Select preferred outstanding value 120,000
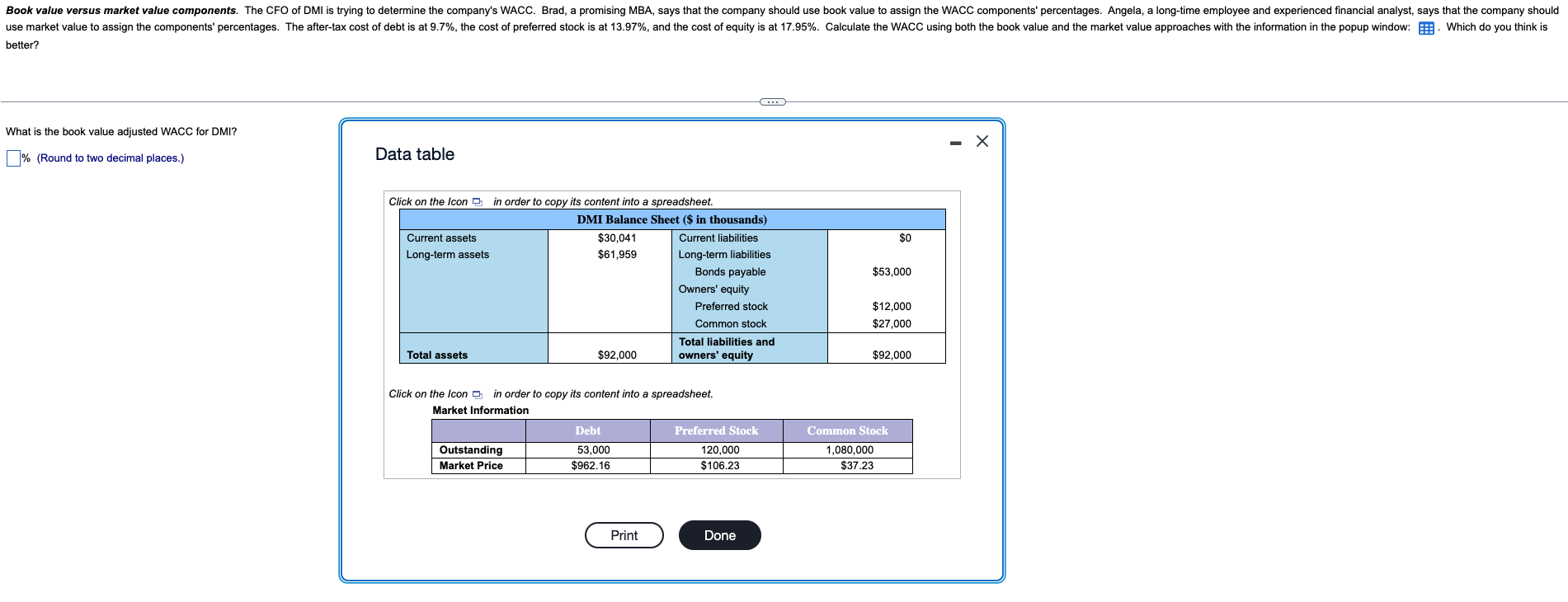The height and width of the screenshot is (602, 1568). tap(720, 450)
